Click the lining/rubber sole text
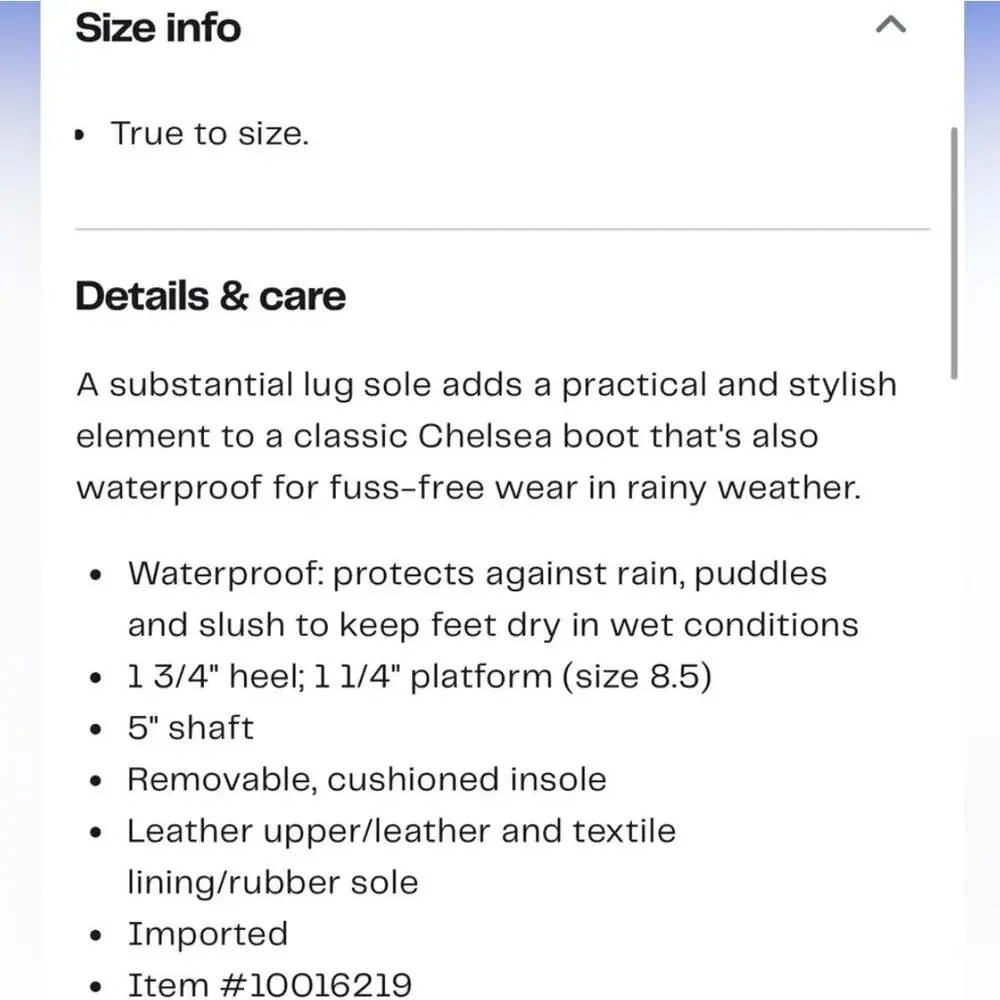Screen dimensions: 1000x1000 (273, 883)
